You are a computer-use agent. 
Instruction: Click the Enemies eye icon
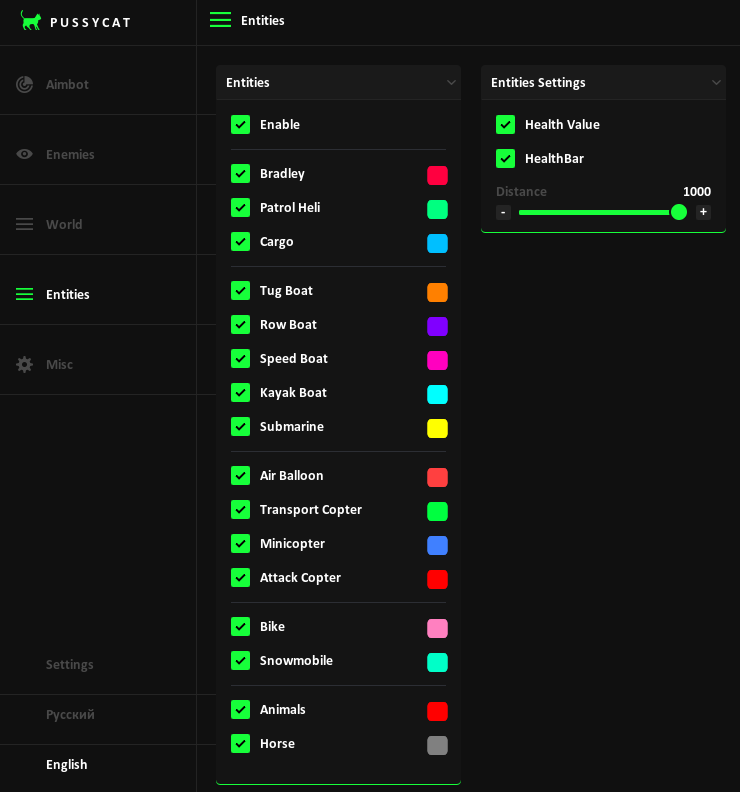coord(25,154)
